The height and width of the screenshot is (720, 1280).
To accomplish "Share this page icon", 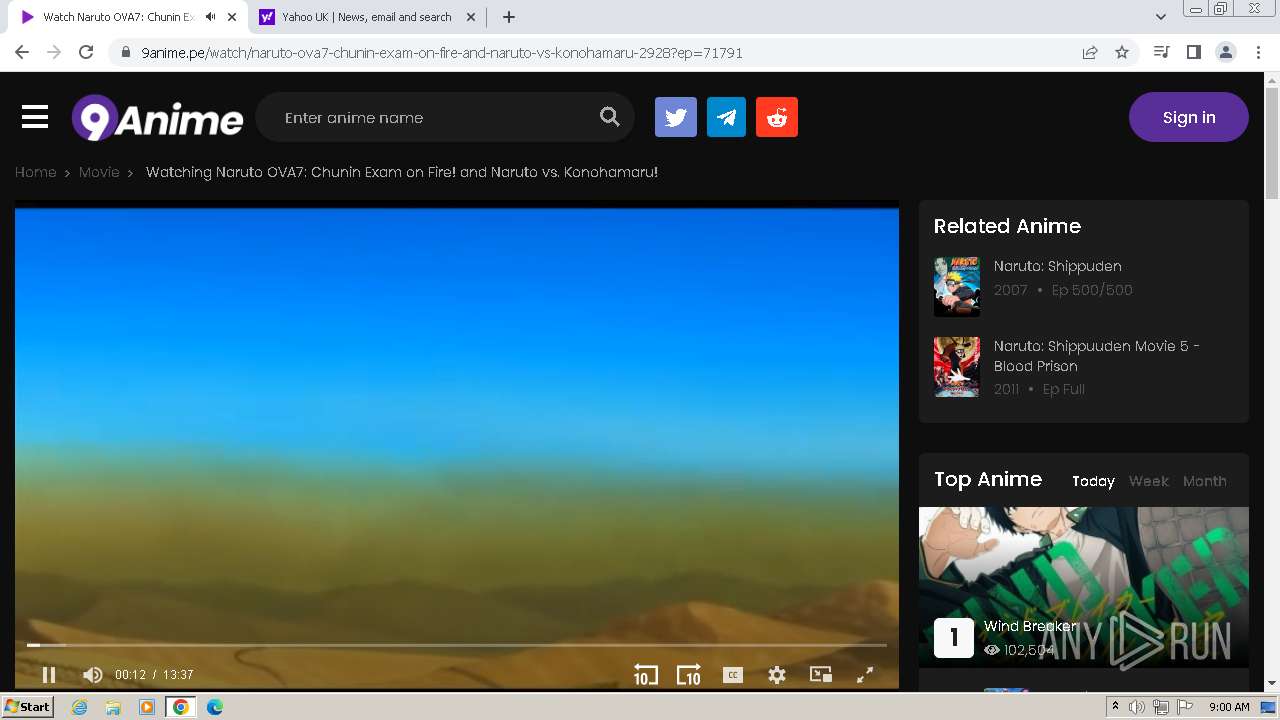I will (x=1090, y=52).
